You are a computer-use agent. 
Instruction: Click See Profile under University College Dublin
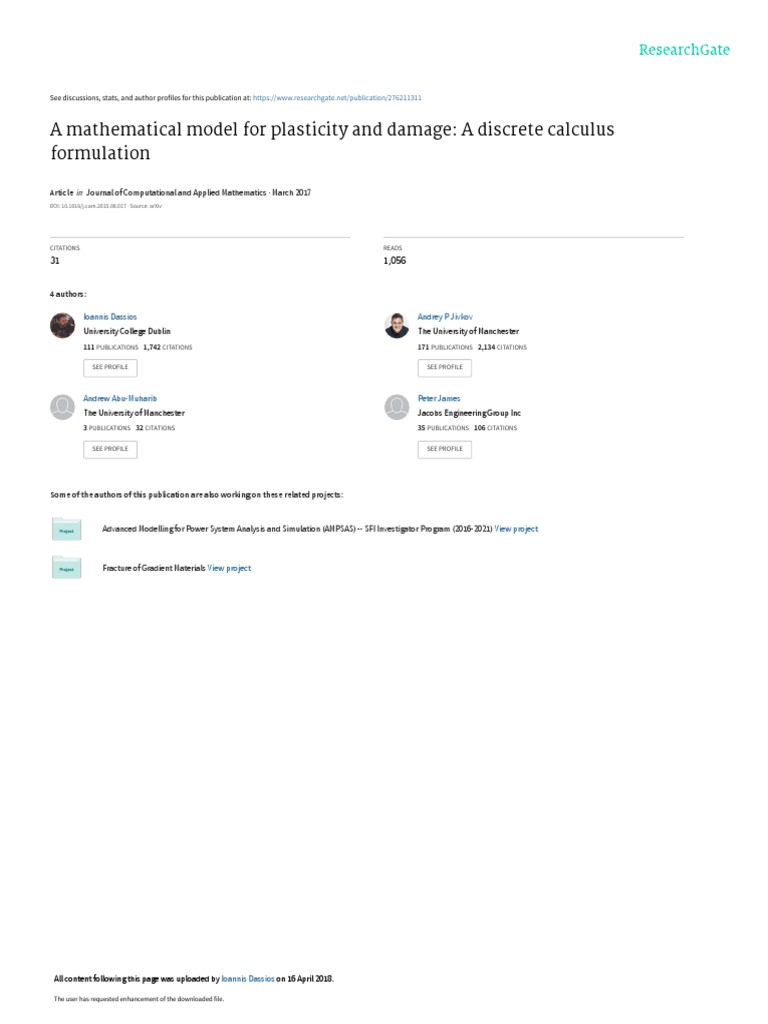(x=110, y=367)
